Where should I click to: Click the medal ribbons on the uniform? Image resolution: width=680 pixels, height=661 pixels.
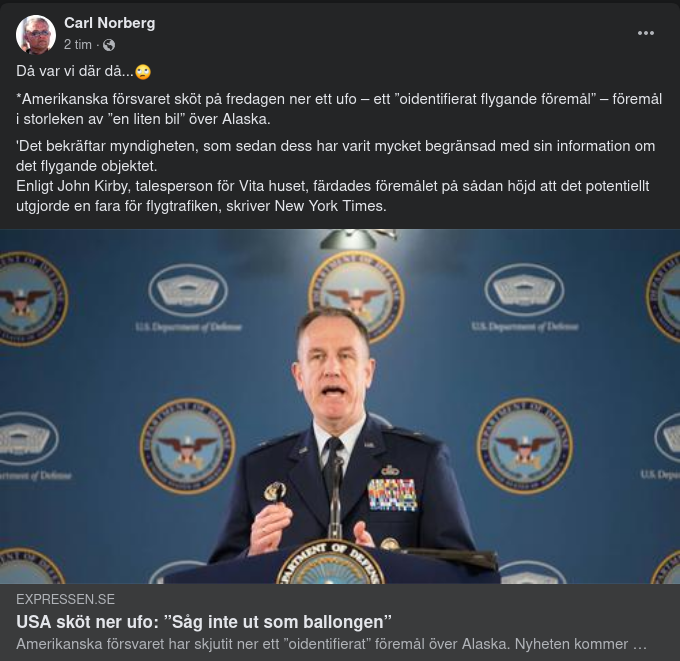[392, 494]
